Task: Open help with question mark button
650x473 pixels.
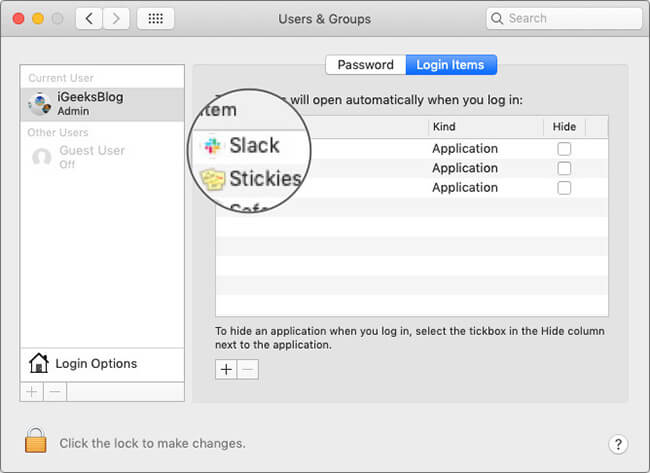Action: coord(618,444)
